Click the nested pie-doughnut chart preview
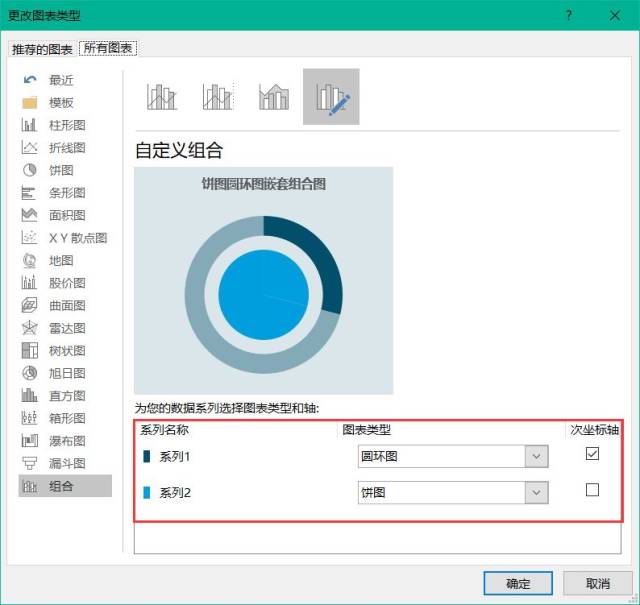This screenshot has width=640, height=605. point(264,280)
